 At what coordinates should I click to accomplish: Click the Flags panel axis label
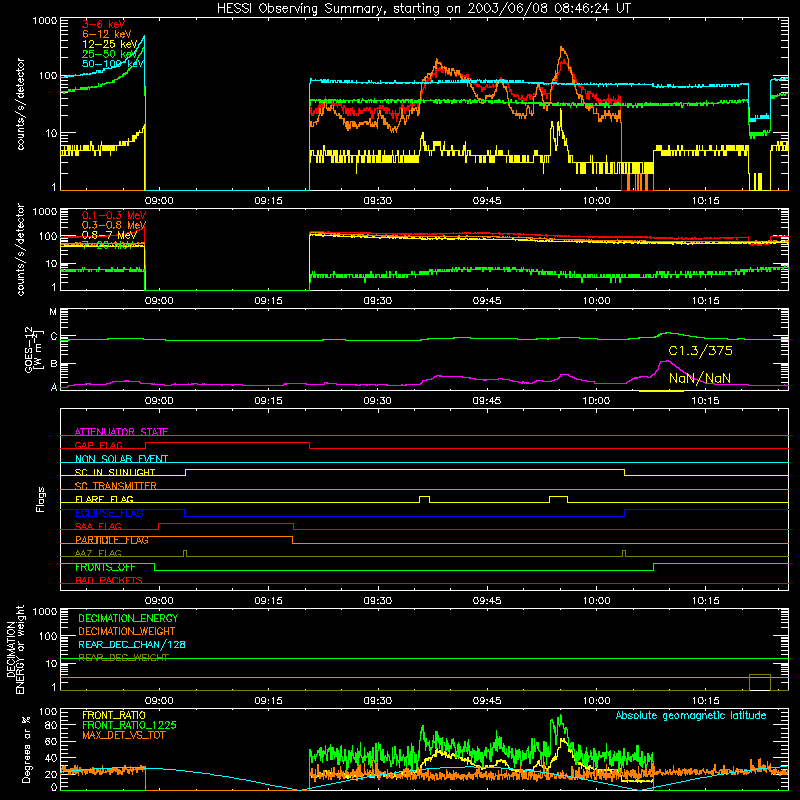tap(40, 499)
